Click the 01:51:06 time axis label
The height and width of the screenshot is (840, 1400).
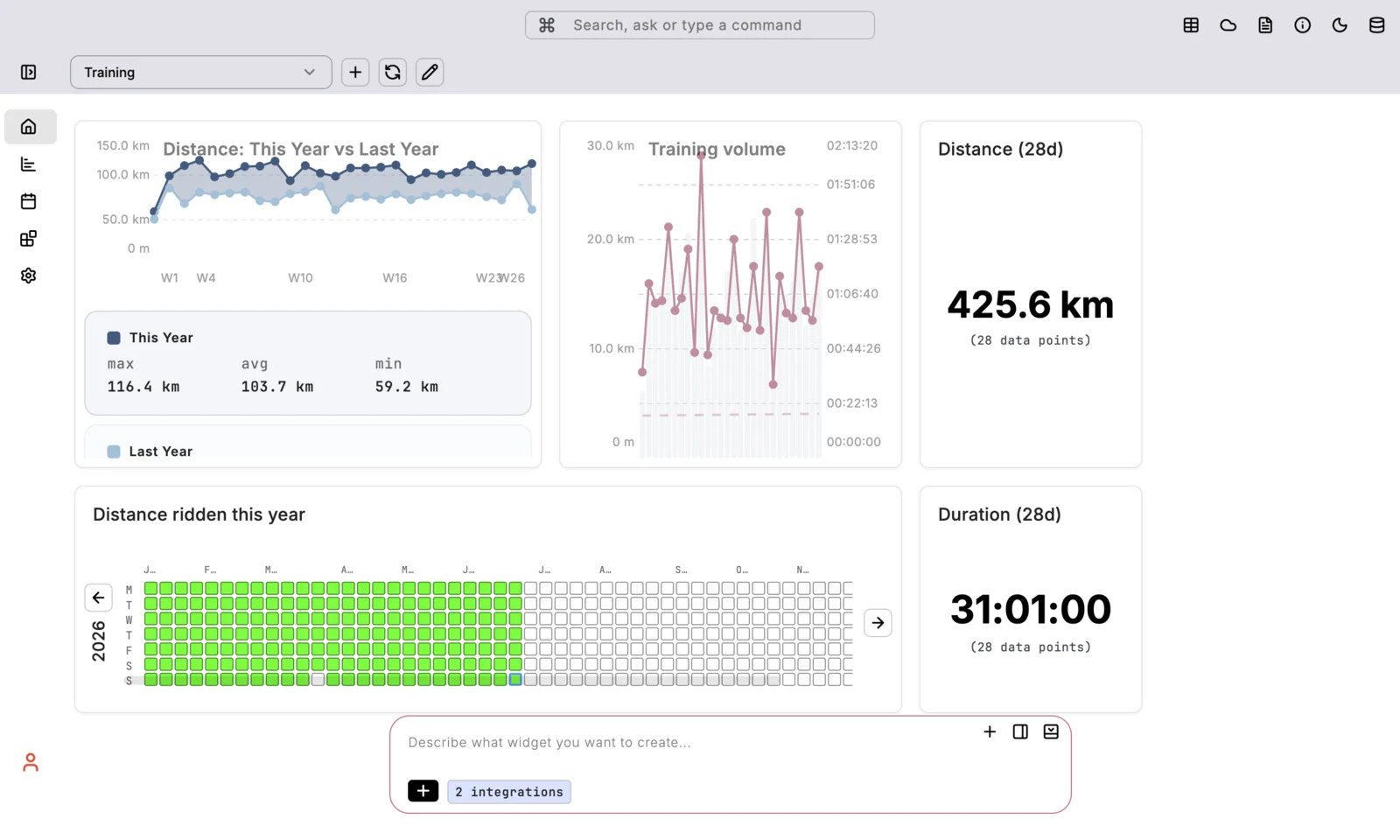point(850,185)
